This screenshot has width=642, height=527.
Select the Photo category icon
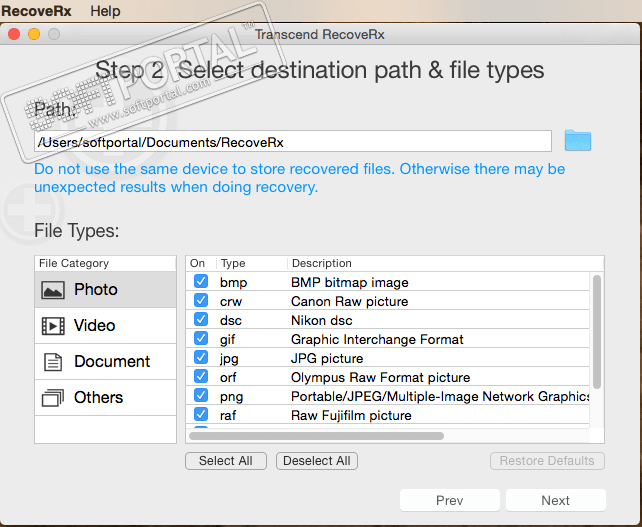pyautogui.click(x=53, y=290)
